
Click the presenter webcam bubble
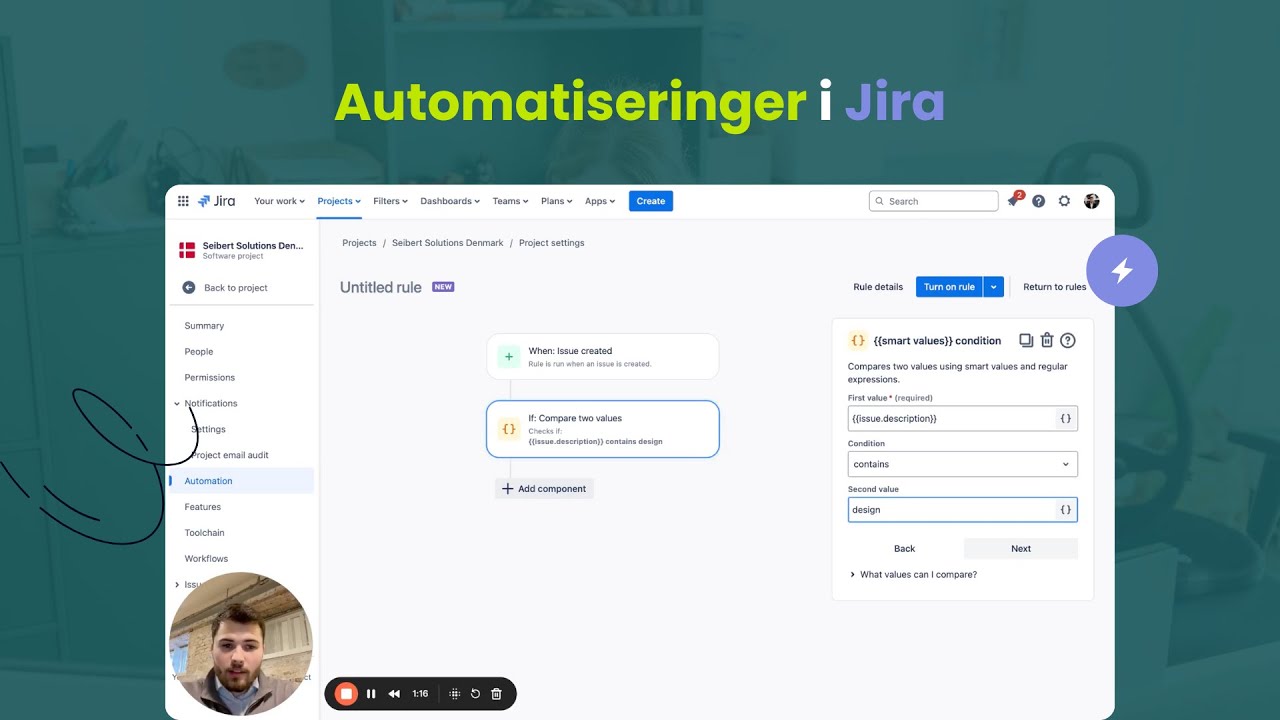241,644
